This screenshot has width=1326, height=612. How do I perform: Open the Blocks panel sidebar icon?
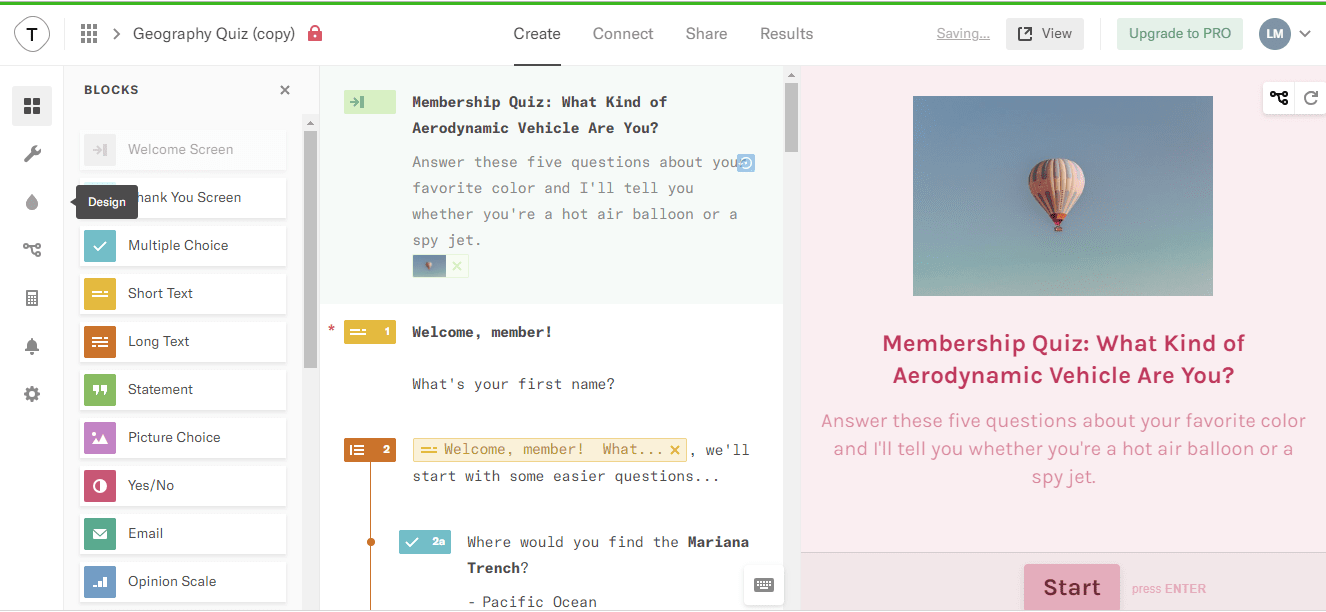click(x=32, y=106)
